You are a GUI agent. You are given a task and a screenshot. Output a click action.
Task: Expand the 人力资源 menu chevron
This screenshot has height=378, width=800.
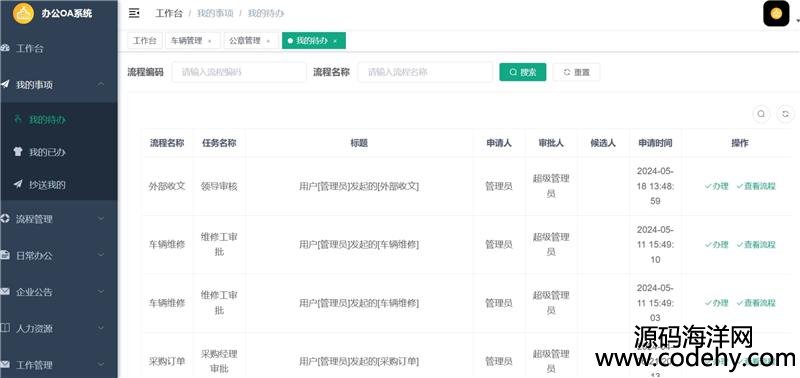coord(101,328)
